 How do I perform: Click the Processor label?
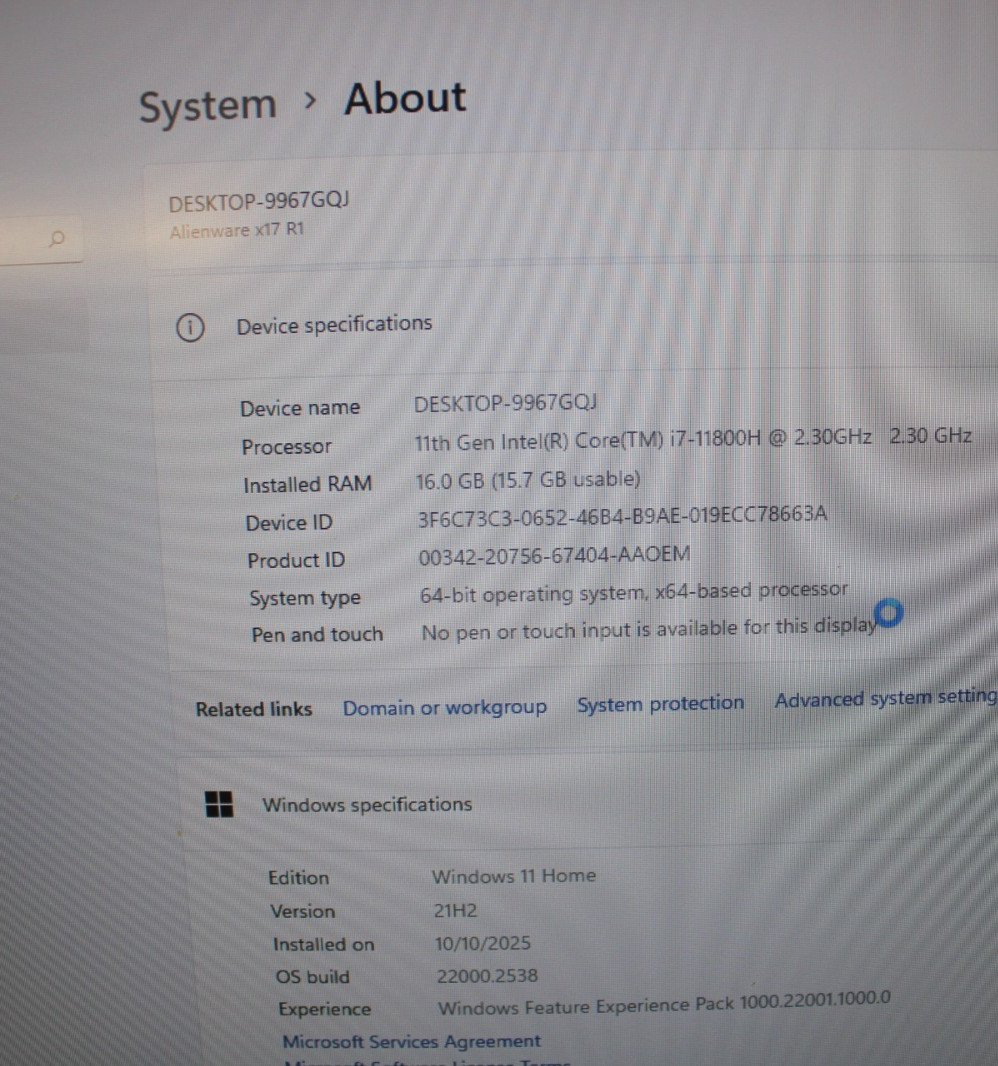pyautogui.click(x=286, y=447)
